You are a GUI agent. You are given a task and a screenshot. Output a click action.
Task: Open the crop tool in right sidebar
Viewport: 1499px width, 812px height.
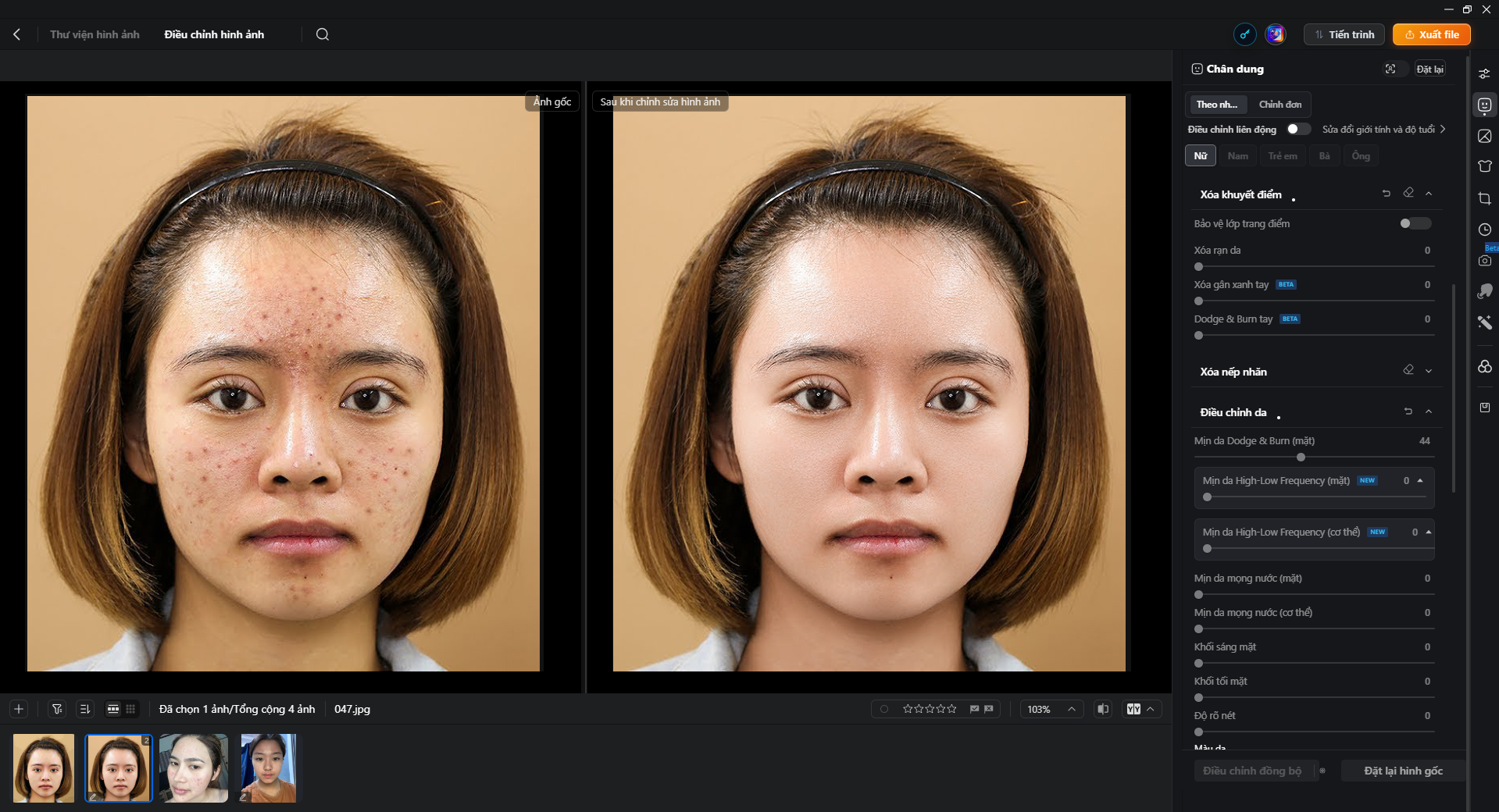(x=1484, y=198)
